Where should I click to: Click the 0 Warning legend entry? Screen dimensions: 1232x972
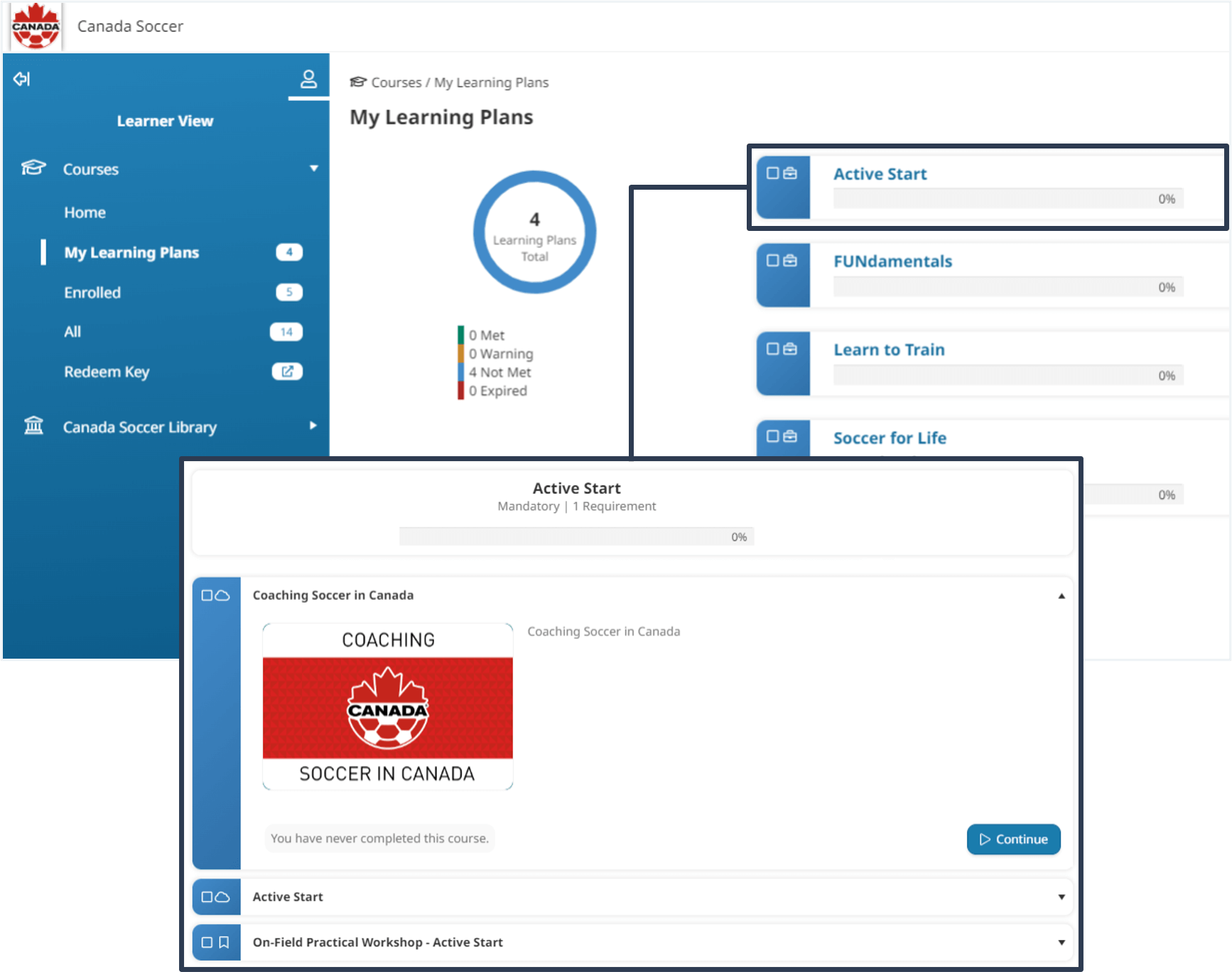click(501, 354)
